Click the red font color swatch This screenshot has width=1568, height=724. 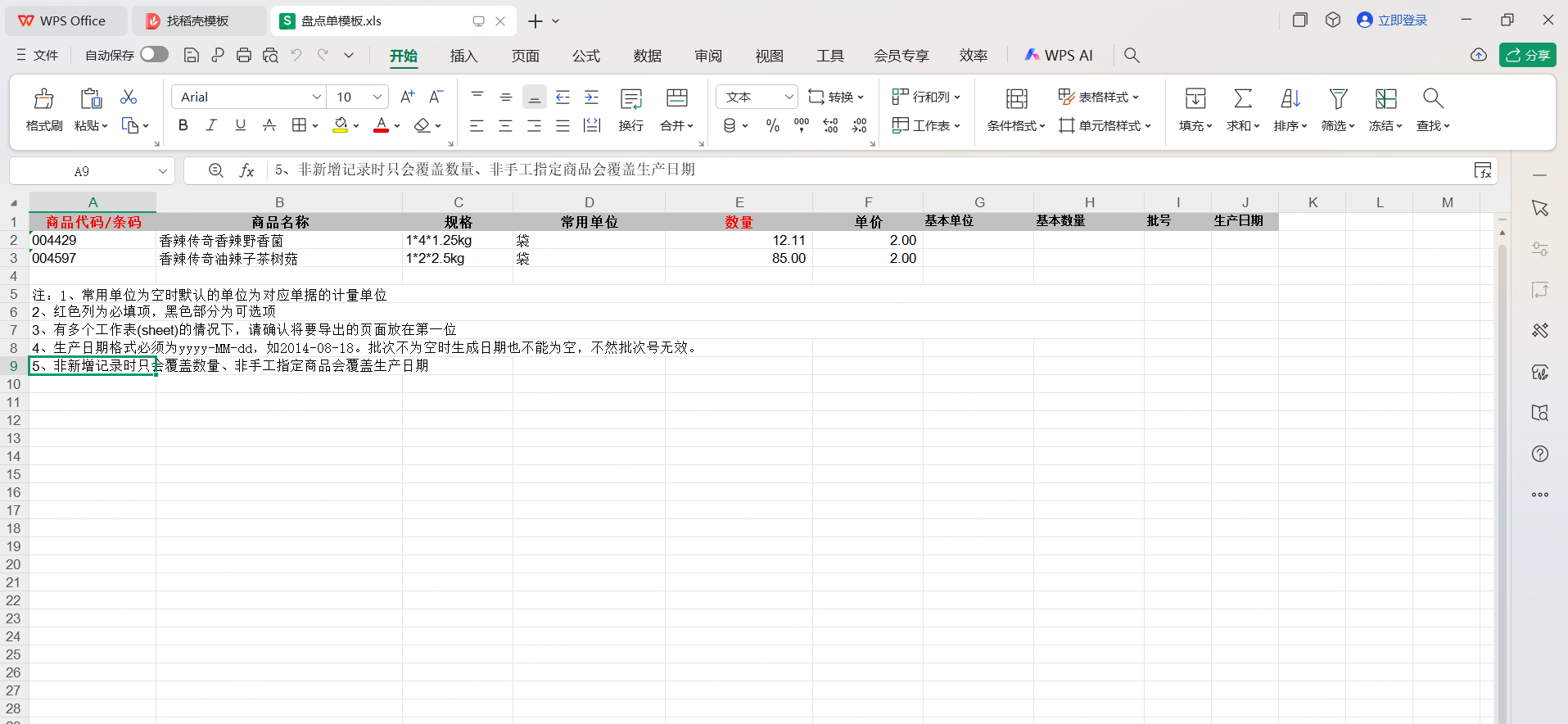(382, 125)
